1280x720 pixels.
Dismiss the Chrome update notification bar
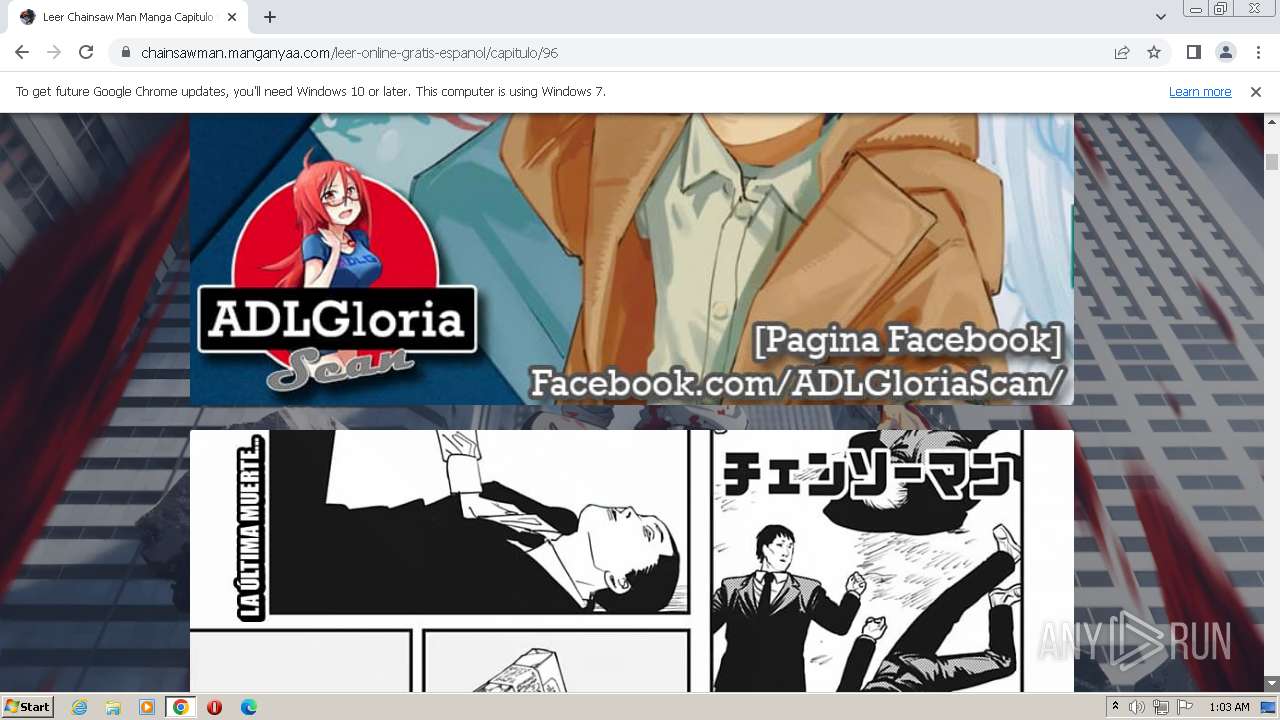point(1256,91)
